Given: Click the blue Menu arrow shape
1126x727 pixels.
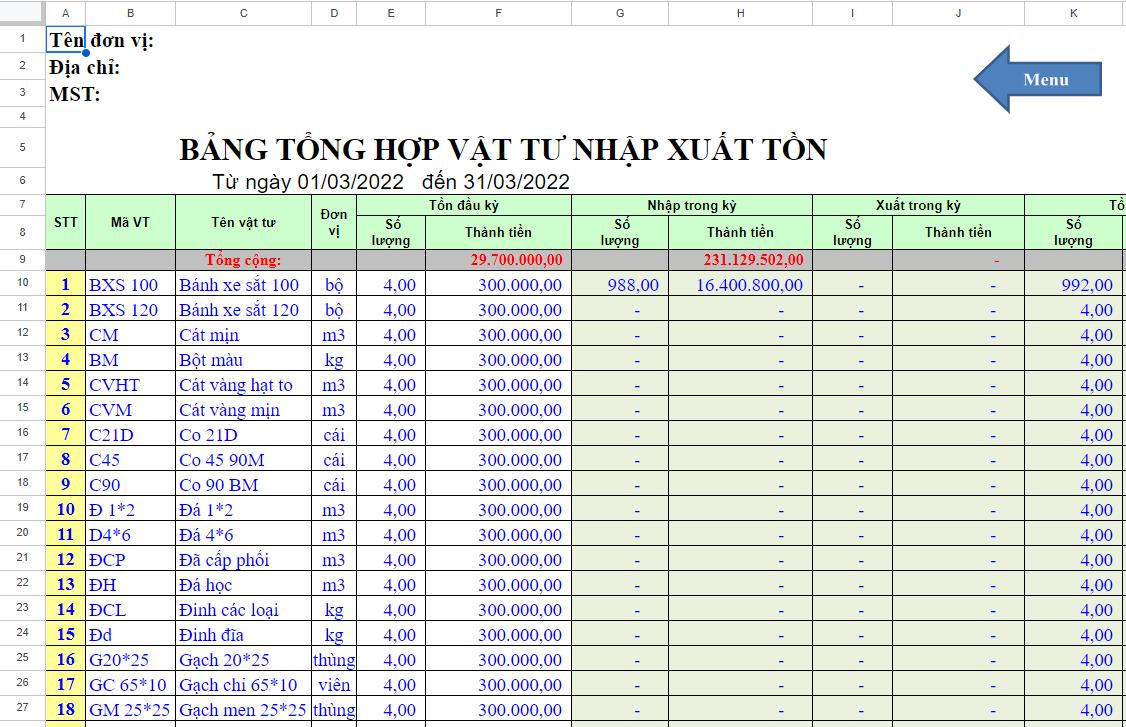Looking at the screenshot, I should tap(1040, 79).
